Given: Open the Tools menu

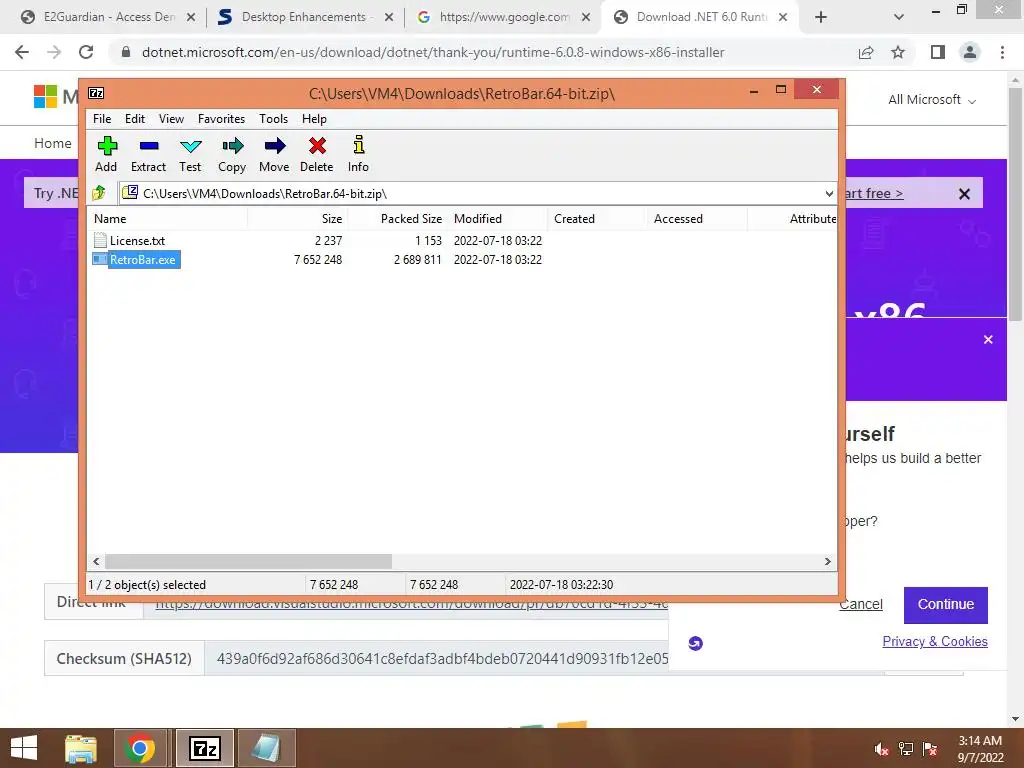Looking at the screenshot, I should tap(273, 119).
